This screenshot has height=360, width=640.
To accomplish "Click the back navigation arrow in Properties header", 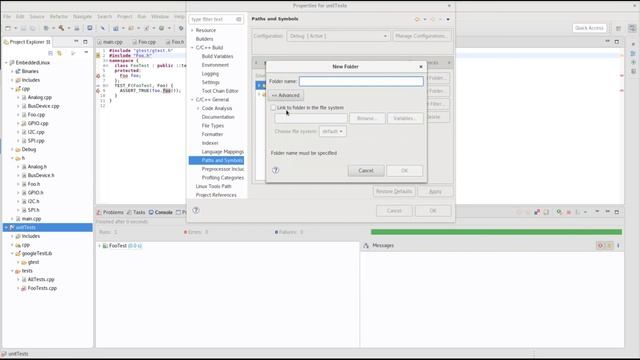I will [x=417, y=19].
